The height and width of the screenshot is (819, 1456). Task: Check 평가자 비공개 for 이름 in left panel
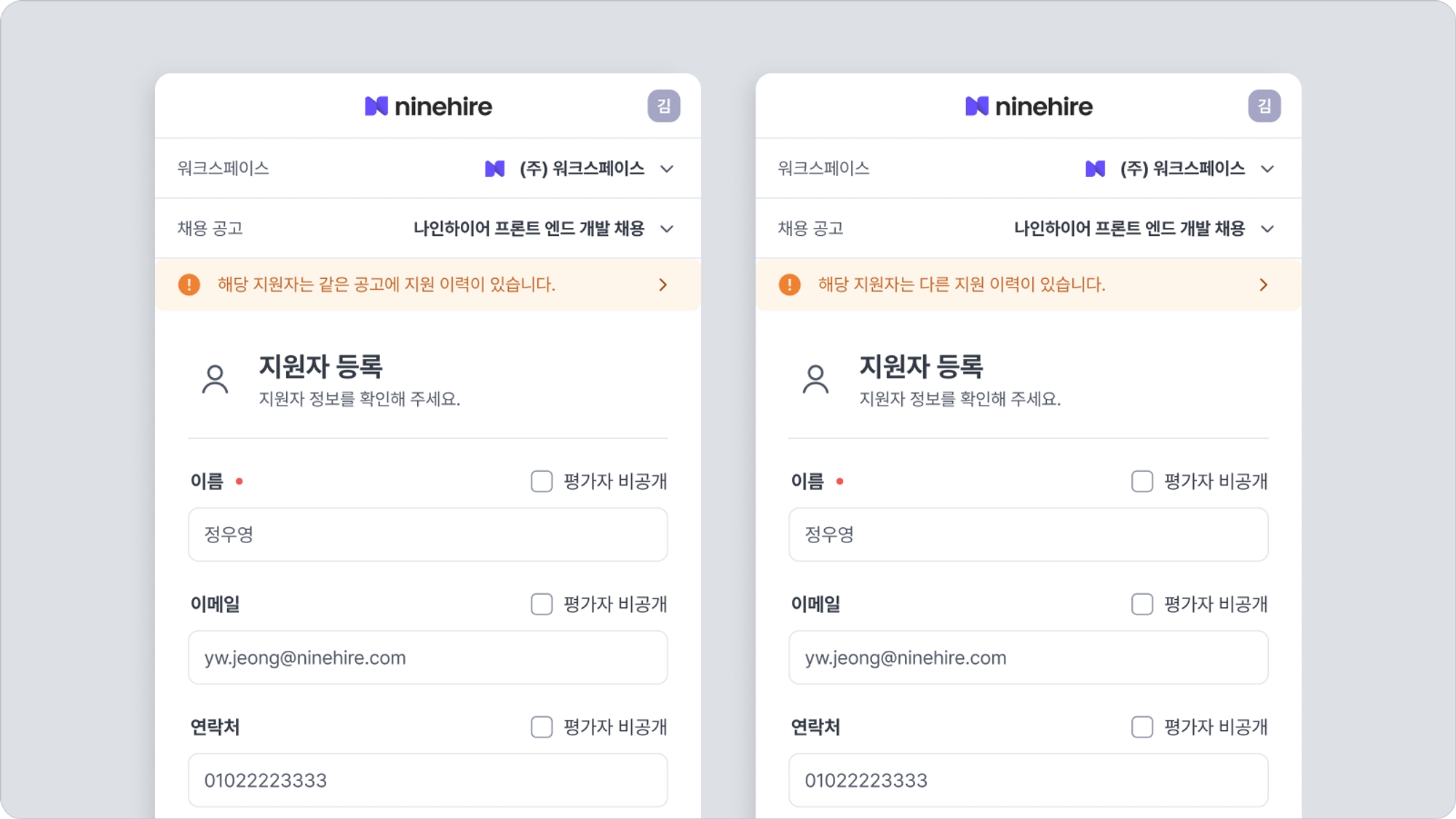point(542,481)
